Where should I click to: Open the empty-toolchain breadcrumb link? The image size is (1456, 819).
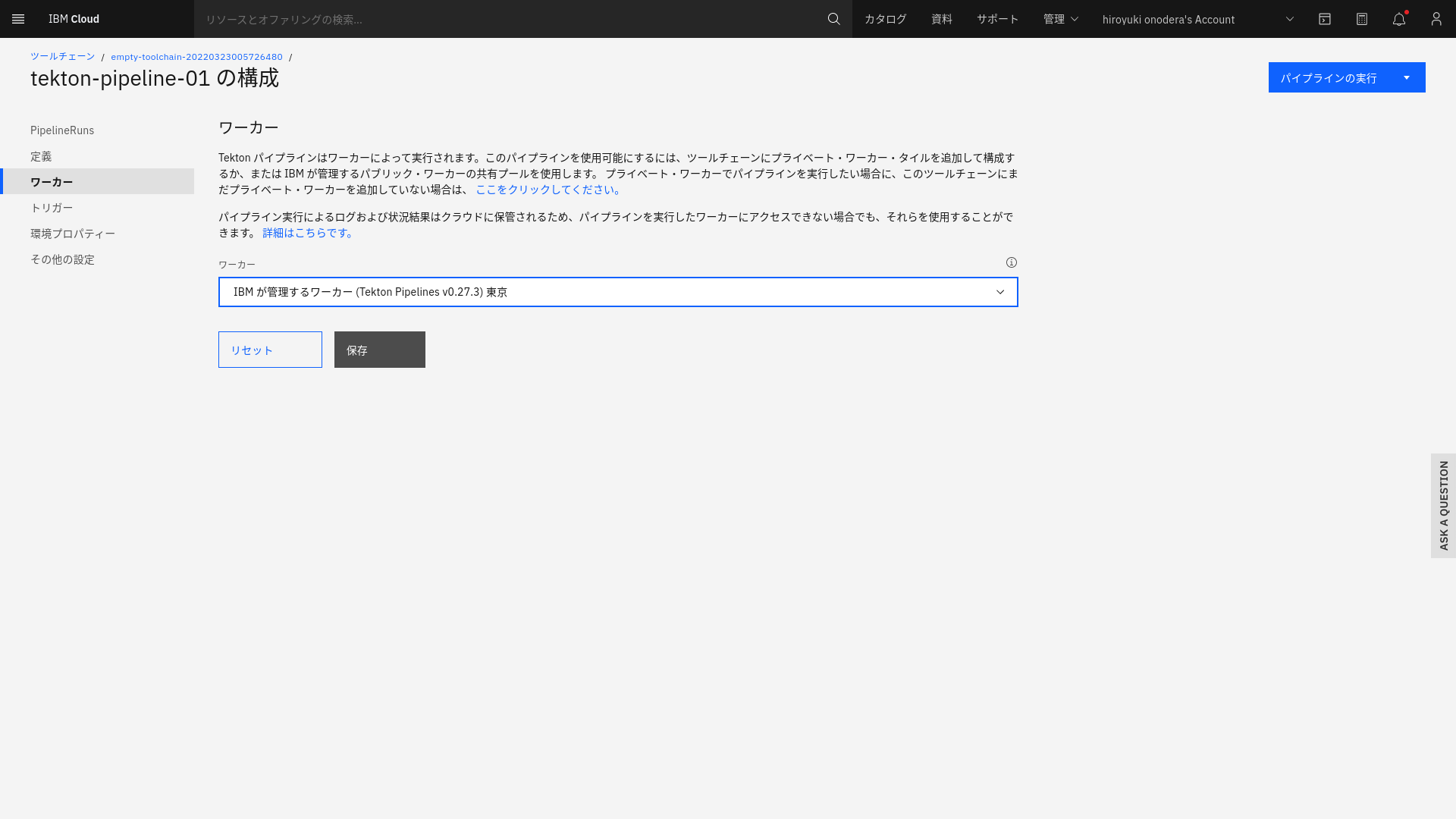(x=196, y=56)
